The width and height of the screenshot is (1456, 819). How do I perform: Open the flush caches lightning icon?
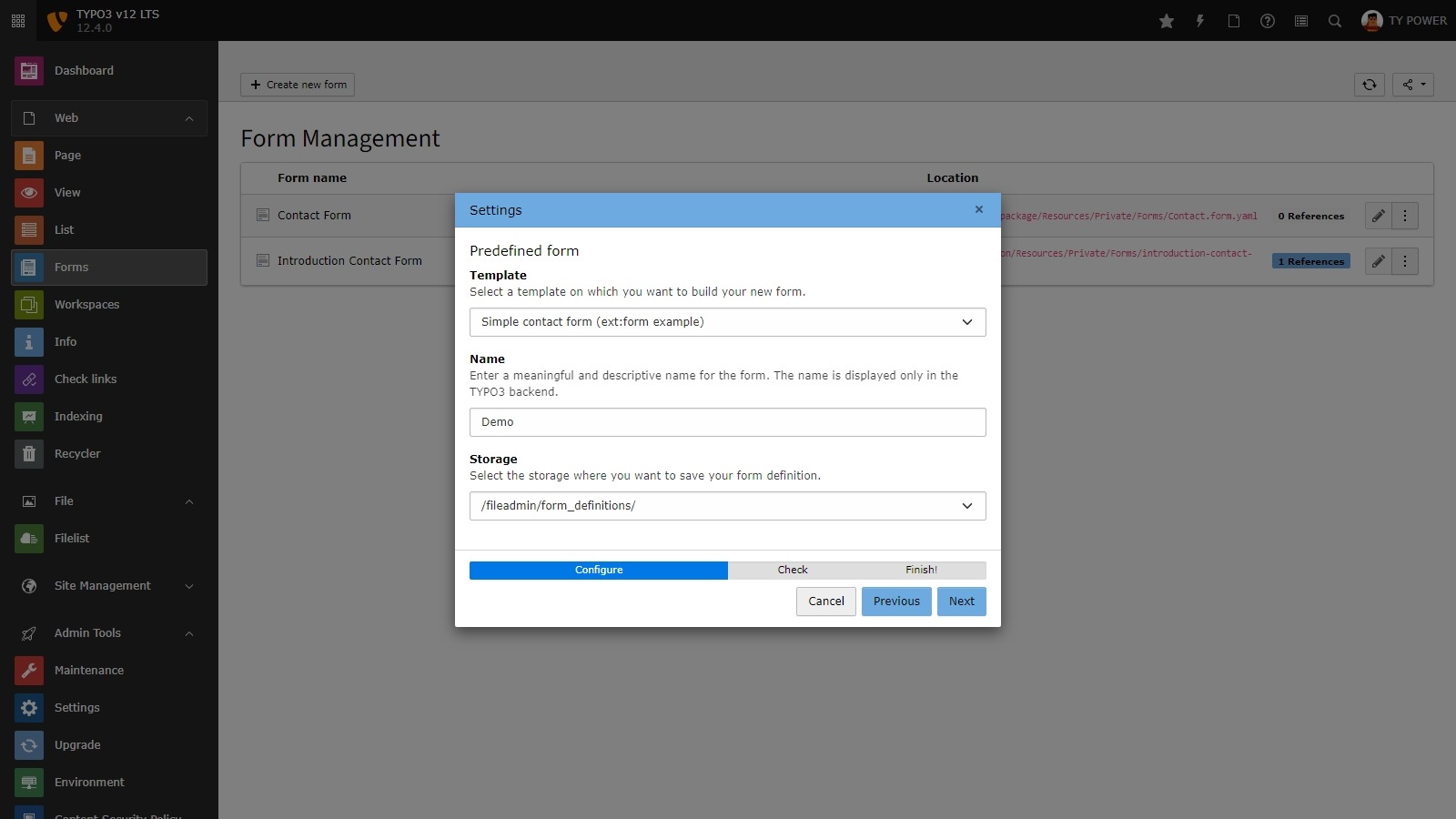[1200, 21]
